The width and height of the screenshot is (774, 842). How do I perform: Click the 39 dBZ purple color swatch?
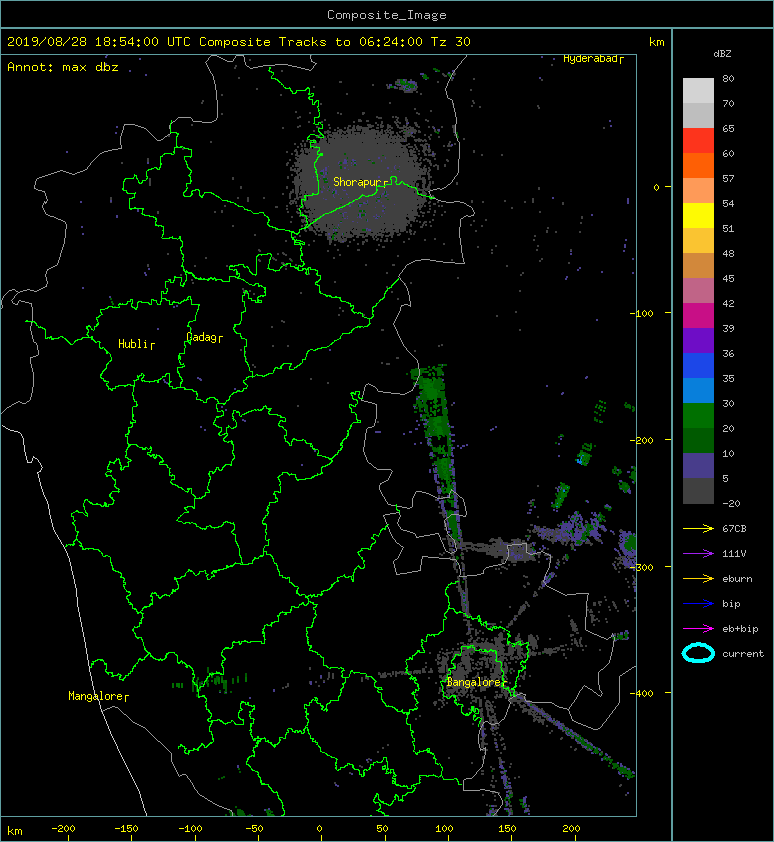pos(698,340)
